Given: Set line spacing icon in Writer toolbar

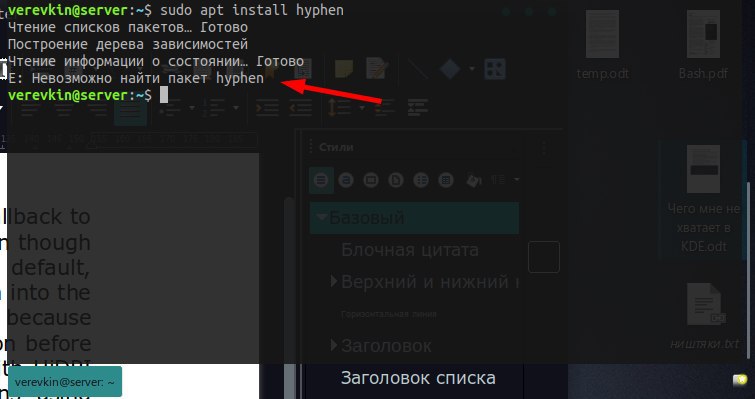Looking at the screenshot, I should 339,107.
